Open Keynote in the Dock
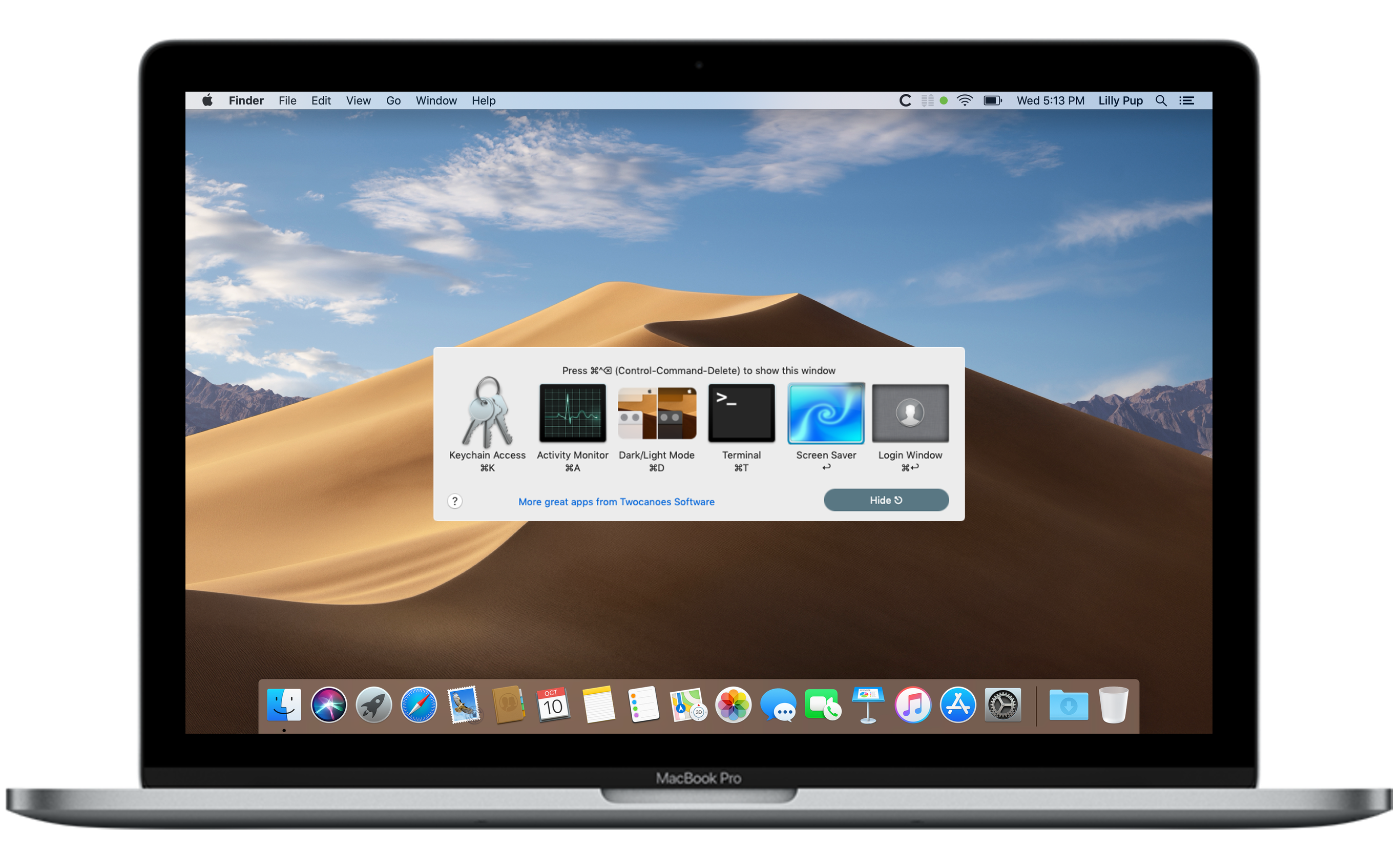This screenshot has width=1400, height=849. pos(868,705)
